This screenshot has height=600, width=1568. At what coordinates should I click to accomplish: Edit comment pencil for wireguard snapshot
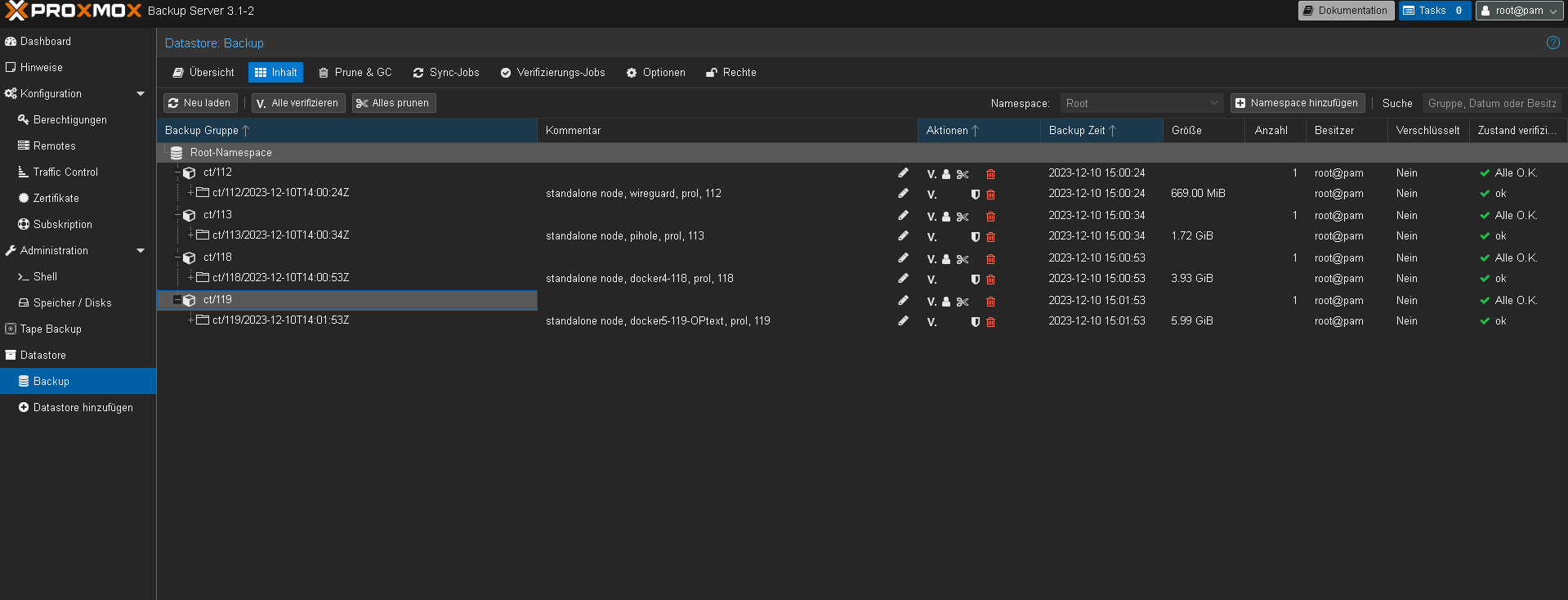point(903,194)
